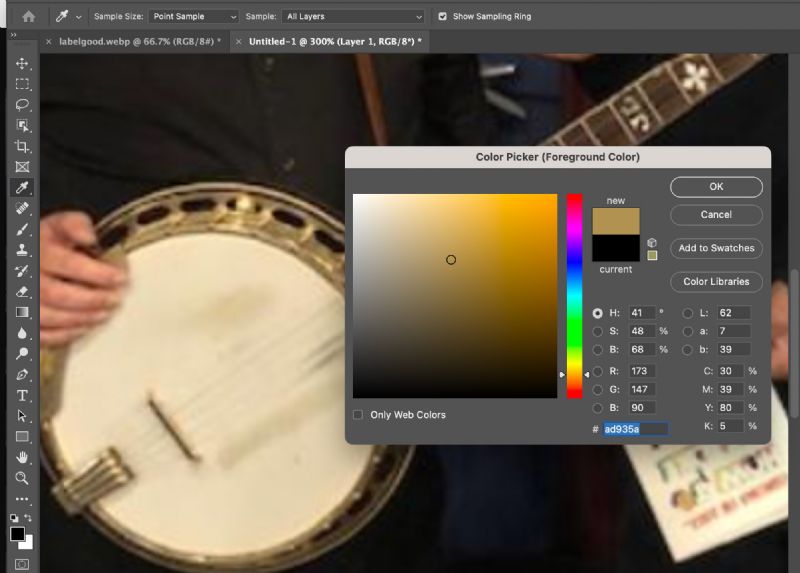Toggle the Show Sampling Ring checkbox
Screen dimensions: 800x573
point(442,16)
